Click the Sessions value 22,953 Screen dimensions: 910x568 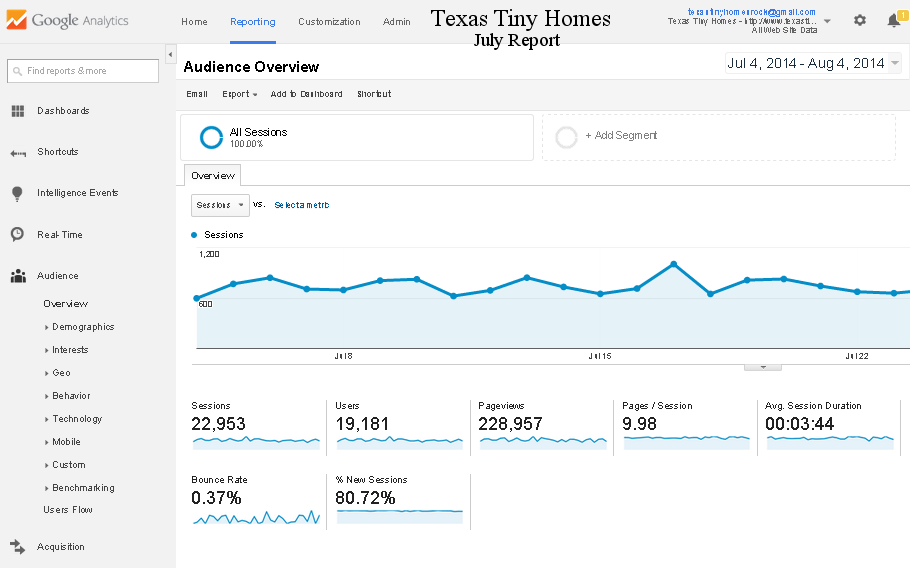click(x=219, y=424)
